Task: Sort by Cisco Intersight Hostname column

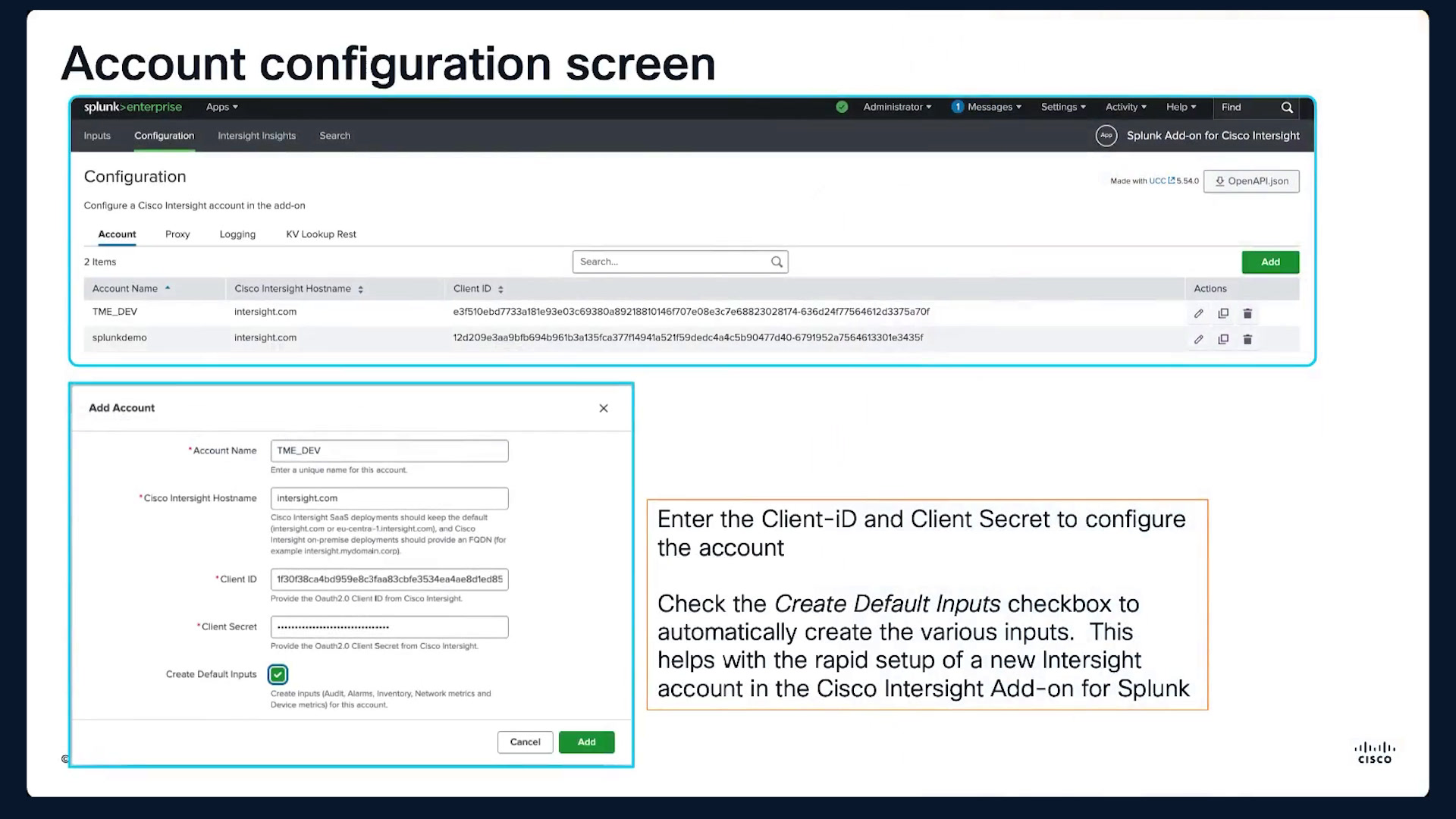Action: [x=299, y=289]
